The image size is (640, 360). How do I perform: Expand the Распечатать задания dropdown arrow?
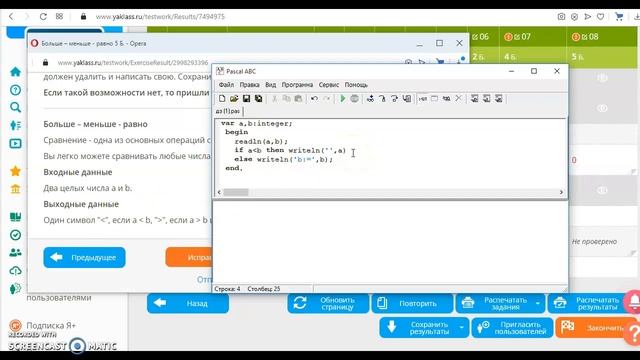pos(538,304)
